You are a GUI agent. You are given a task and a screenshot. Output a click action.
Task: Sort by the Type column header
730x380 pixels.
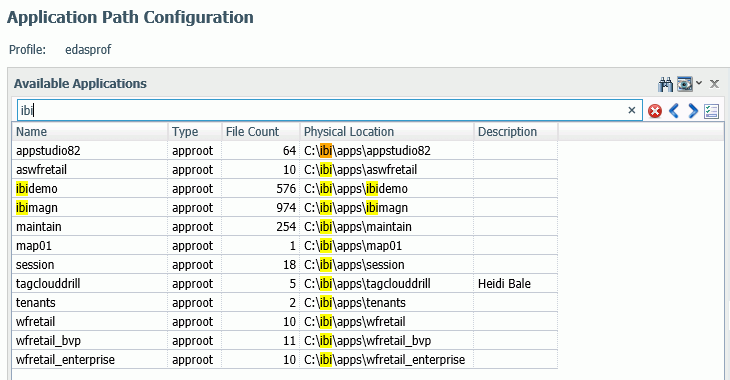195,132
